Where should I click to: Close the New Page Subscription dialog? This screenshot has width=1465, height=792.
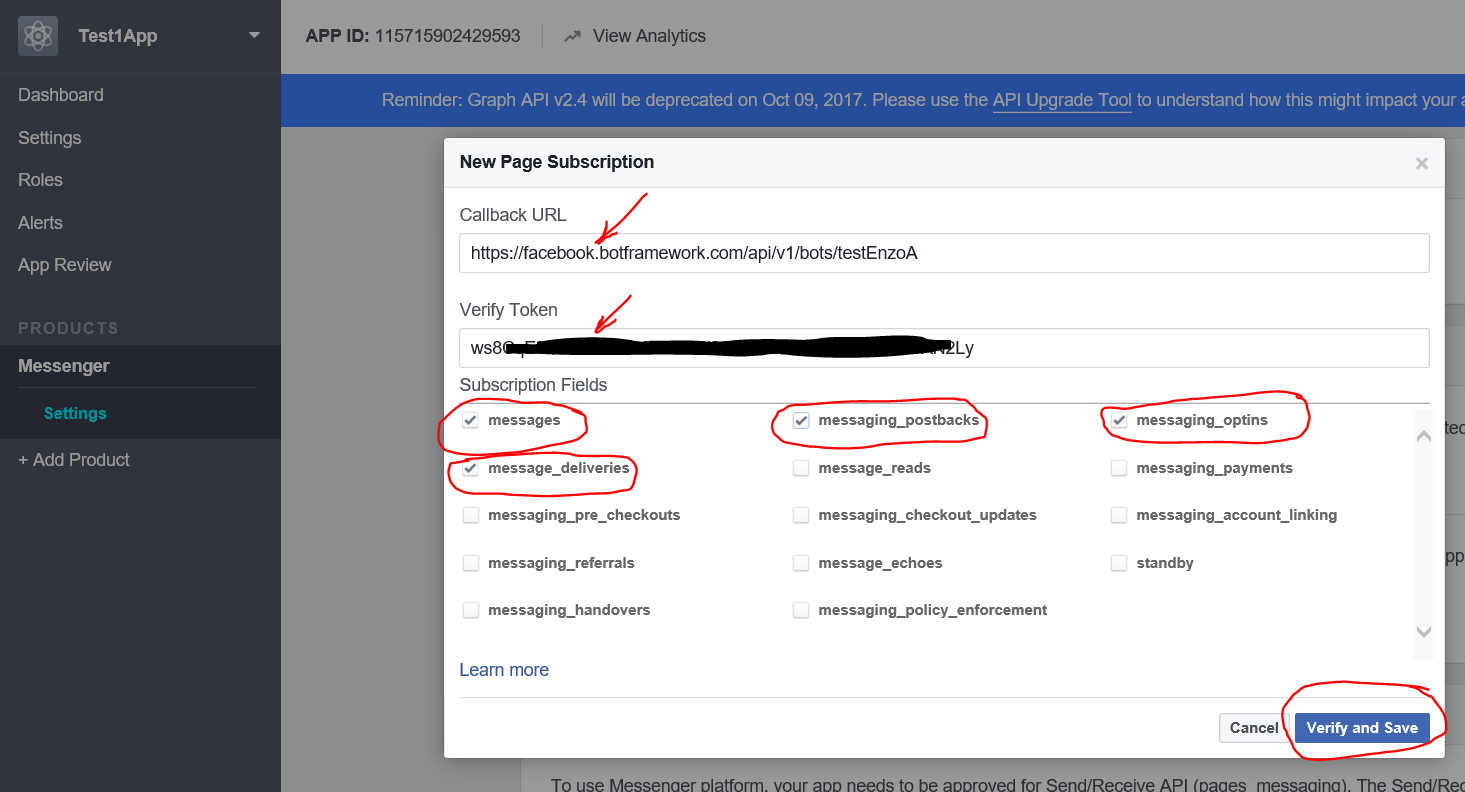1421,163
